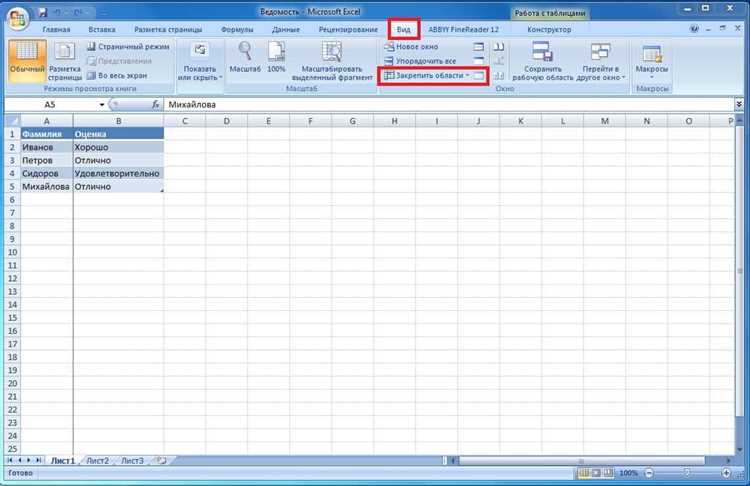Click the cell containing Удовлетворительно
Screen dimensions: 750x486
(118, 173)
